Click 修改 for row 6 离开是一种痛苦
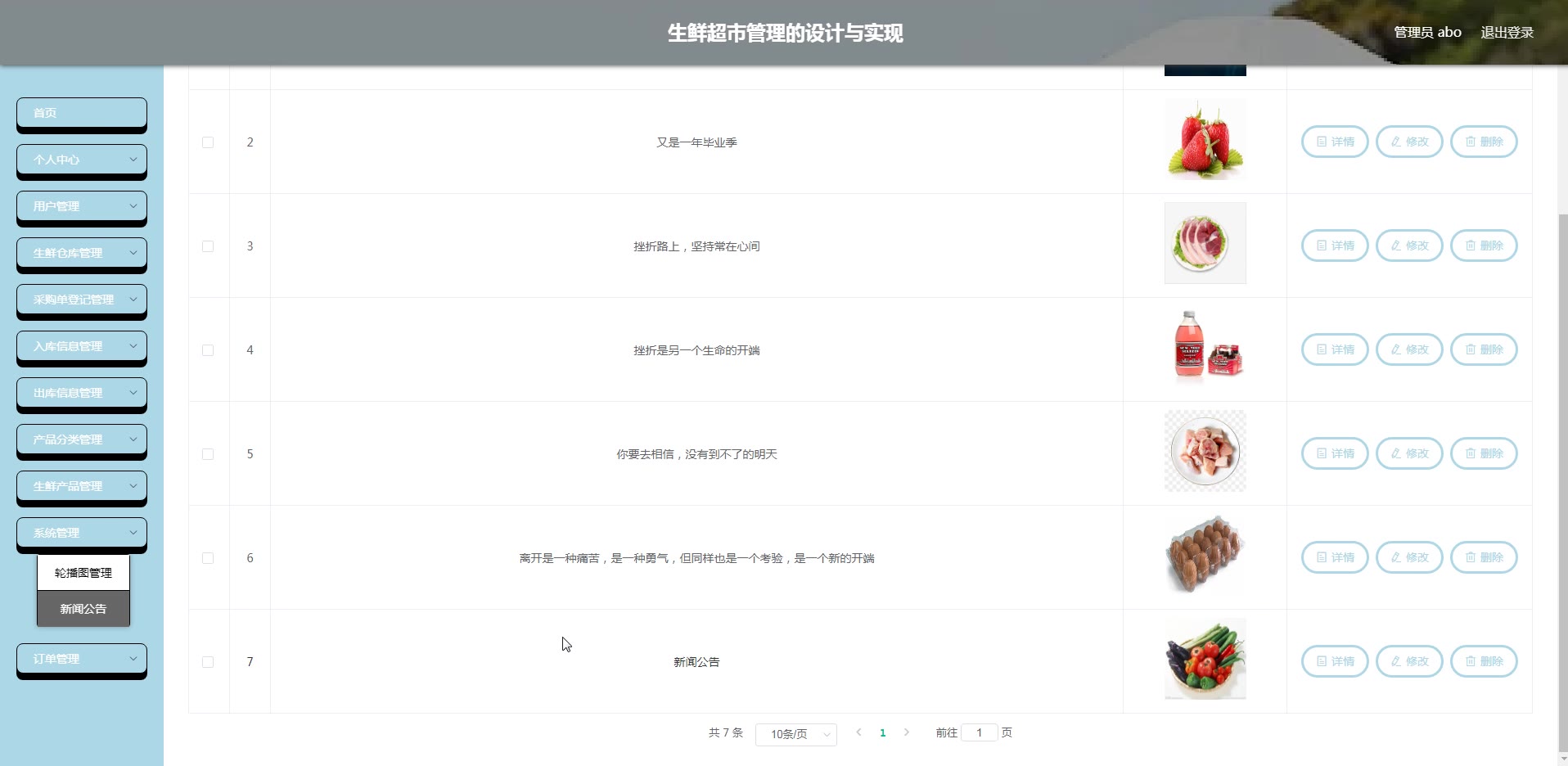The width and height of the screenshot is (1568, 766). click(x=1409, y=557)
